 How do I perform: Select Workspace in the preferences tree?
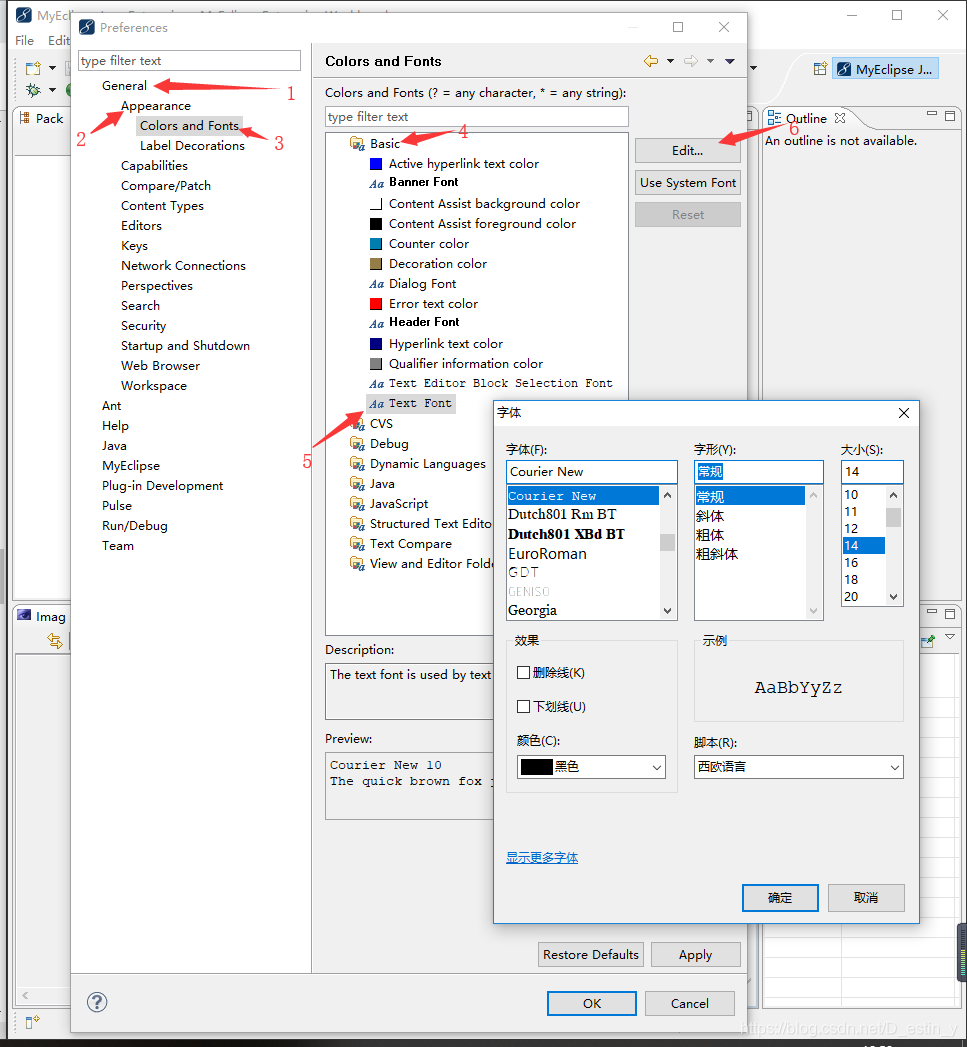[x=154, y=386]
